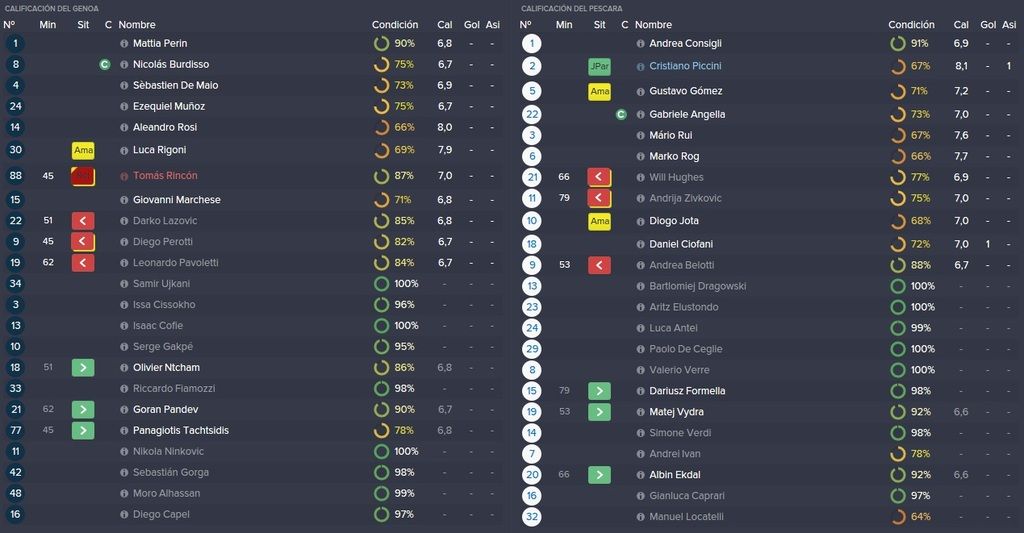
Task: Click the info icon beside Mattia Perin
Action: 124,44
